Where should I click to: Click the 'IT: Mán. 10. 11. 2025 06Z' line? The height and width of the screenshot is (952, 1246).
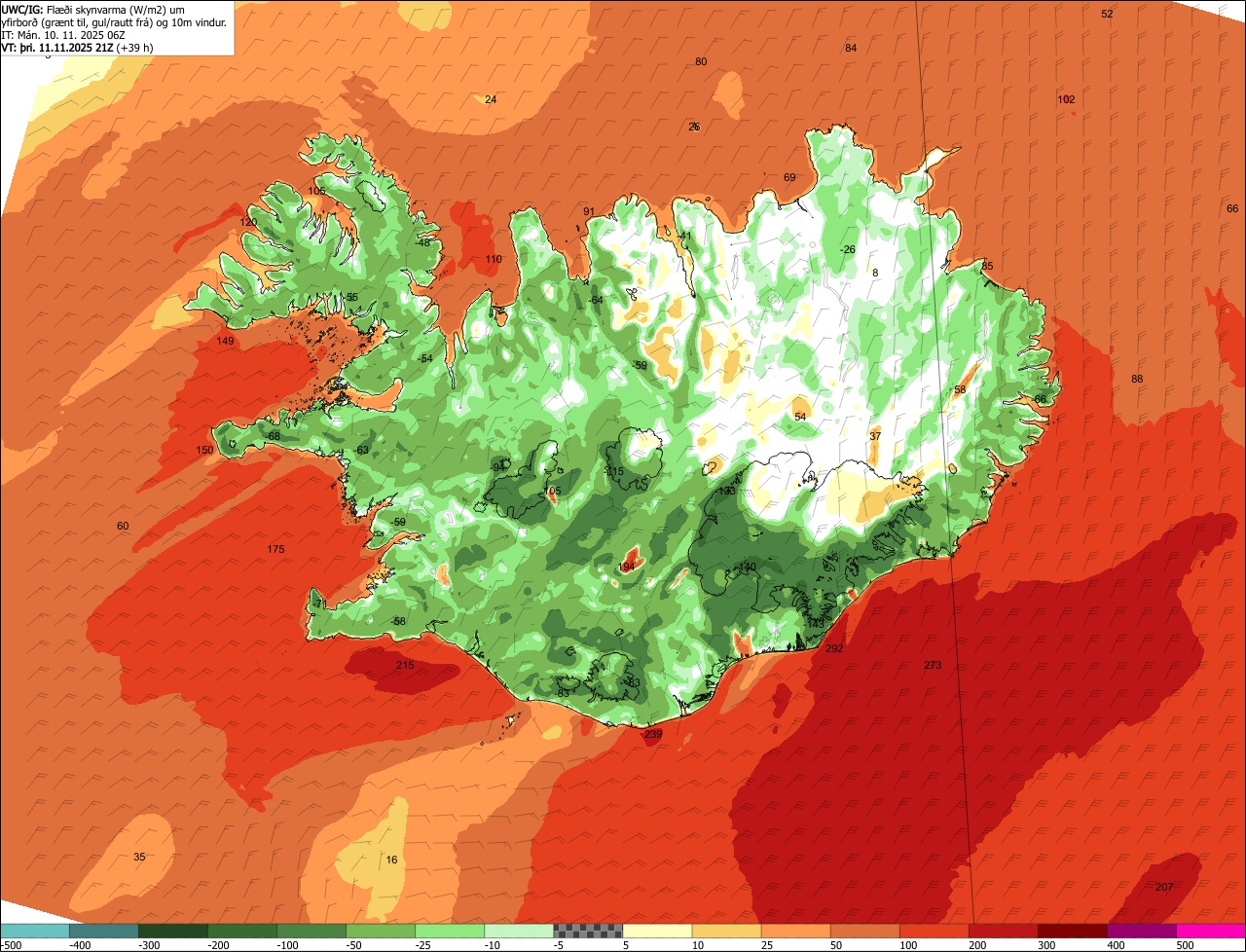pos(65,34)
